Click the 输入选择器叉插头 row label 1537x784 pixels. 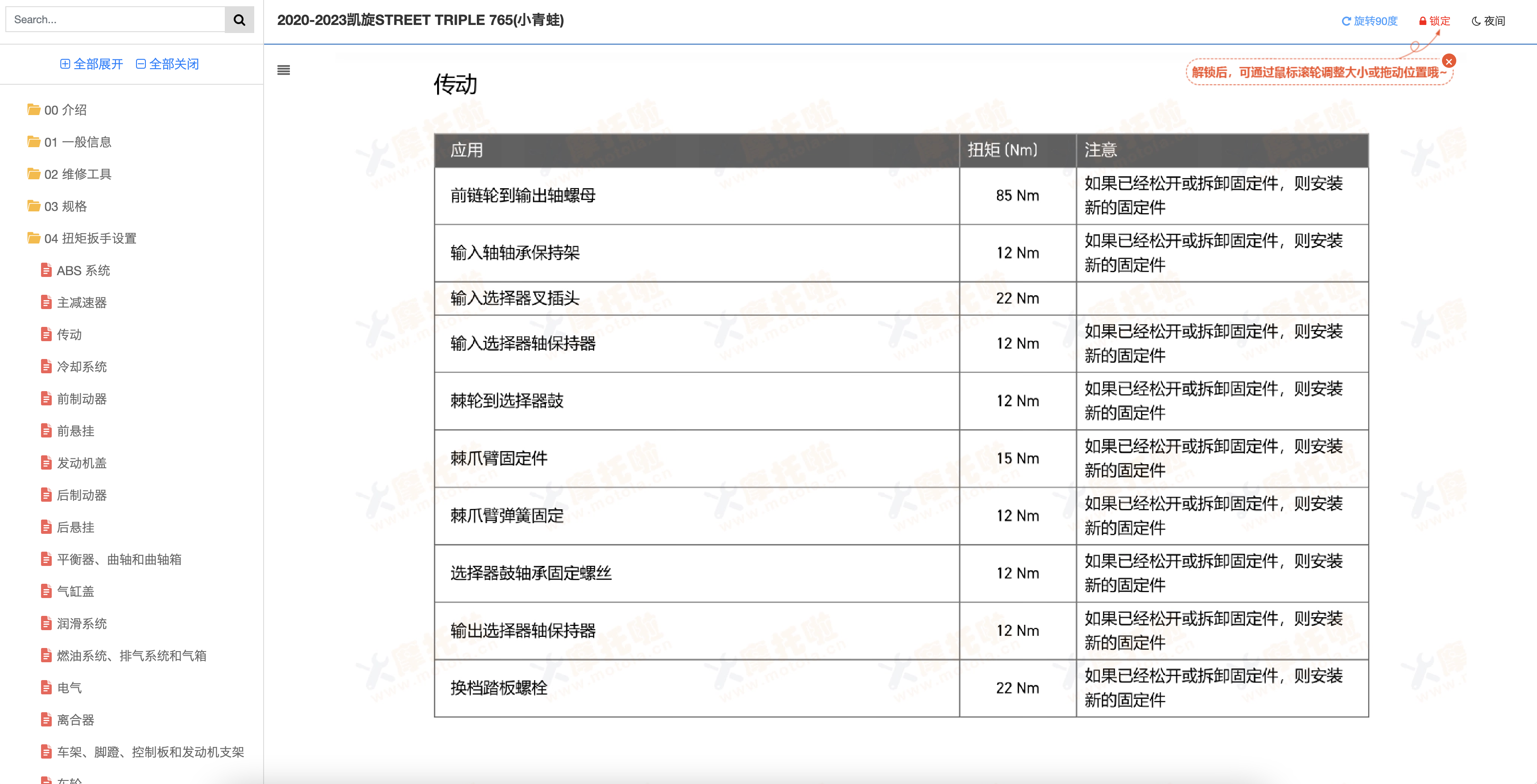coord(515,298)
